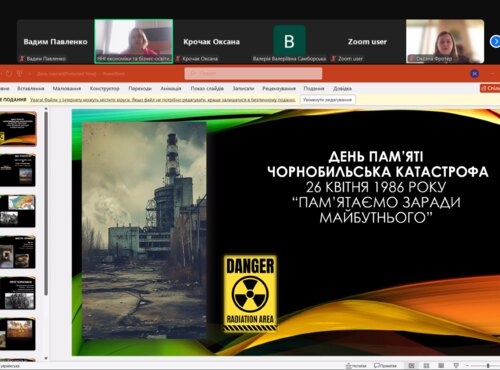Screen dimensions: 500x370
Task: Click the language indicator in the status bar
Action: click(x=10, y=366)
